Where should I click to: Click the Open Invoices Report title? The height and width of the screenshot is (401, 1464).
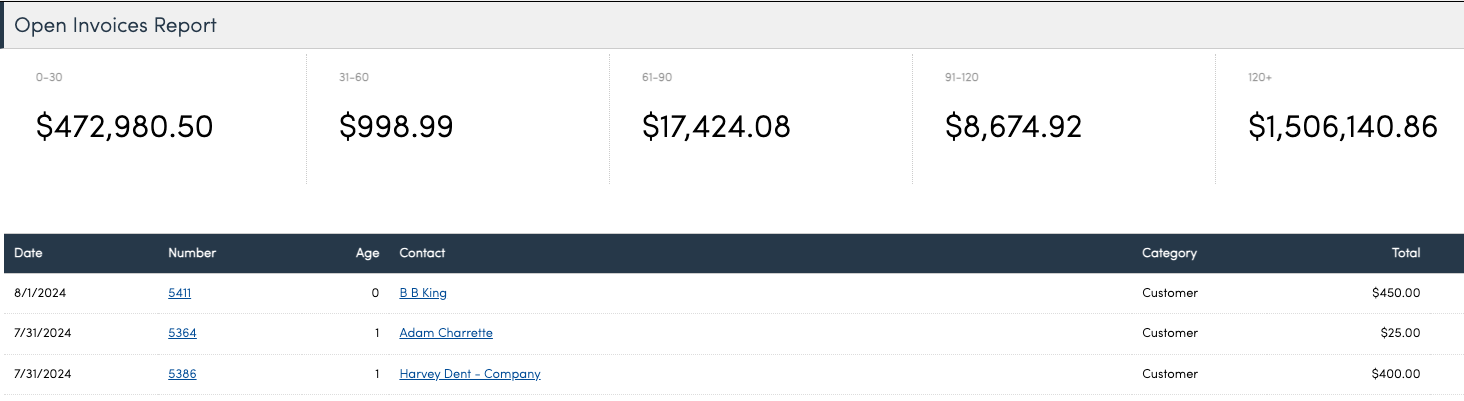116,25
